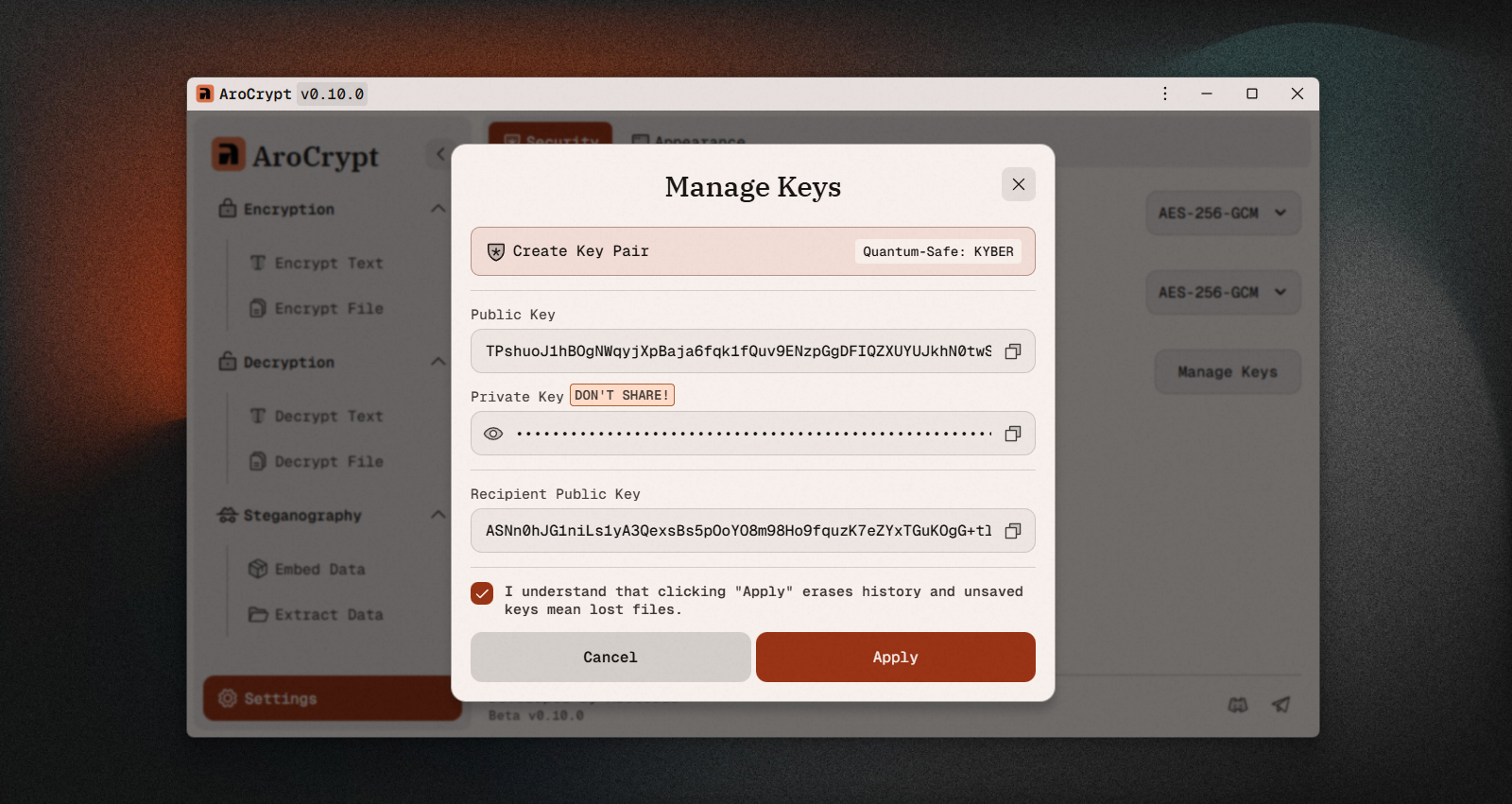Open the first AES-256-GCM dropdown
1512x804 pixels.
1223,214
